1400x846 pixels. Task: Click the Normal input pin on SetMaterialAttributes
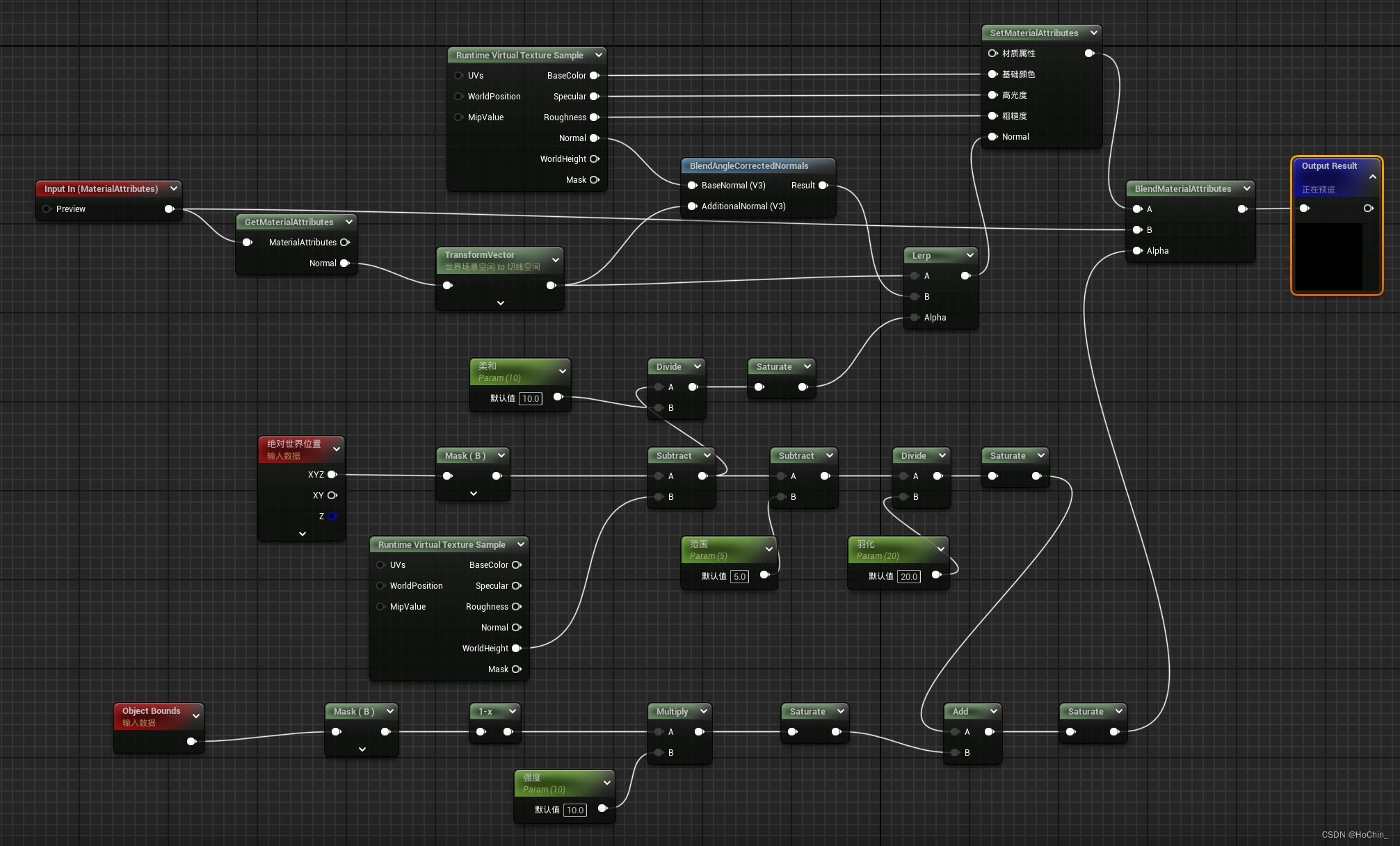click(993, 137)
